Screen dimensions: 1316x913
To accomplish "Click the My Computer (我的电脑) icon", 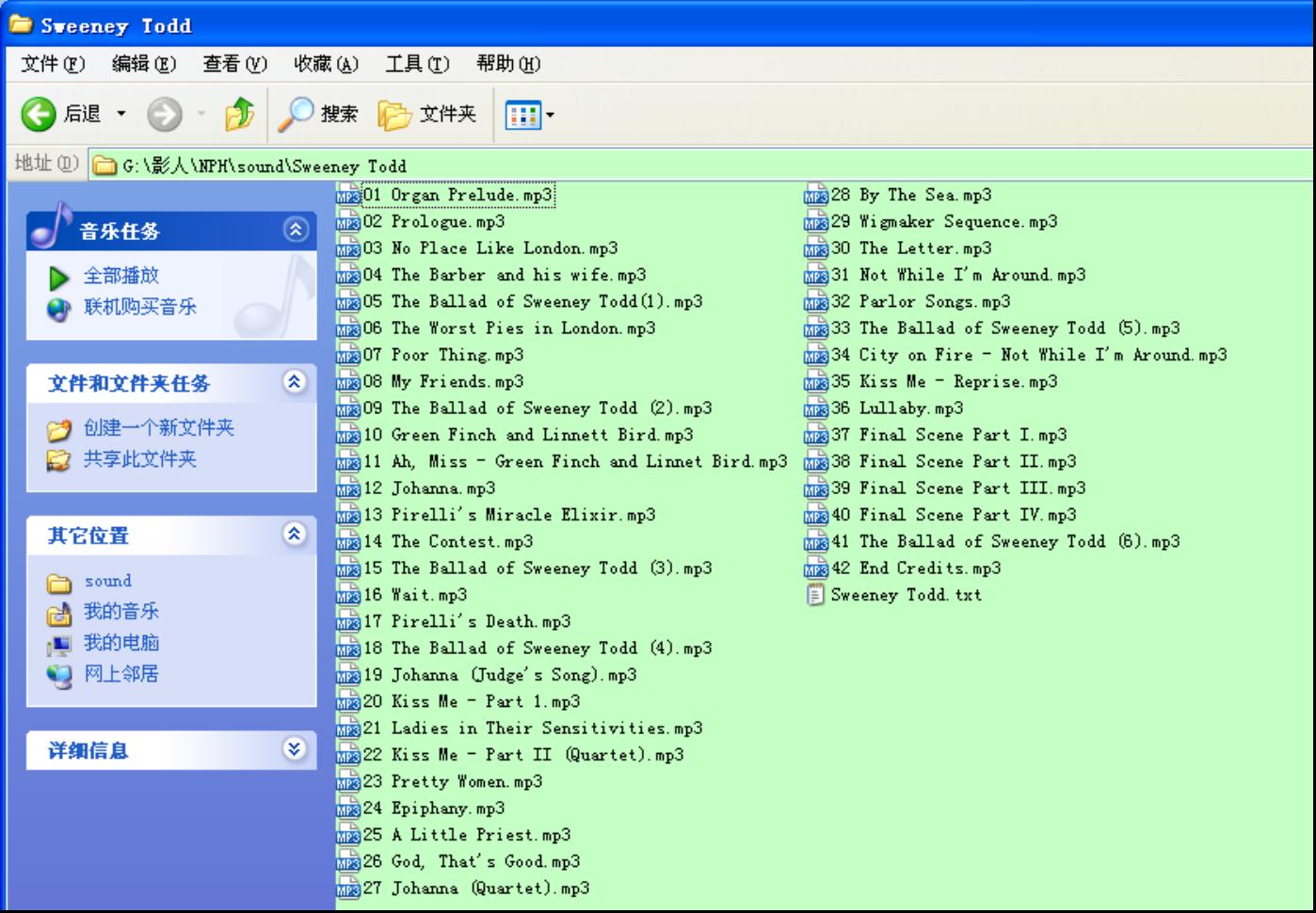I will [x=59, y=645].
